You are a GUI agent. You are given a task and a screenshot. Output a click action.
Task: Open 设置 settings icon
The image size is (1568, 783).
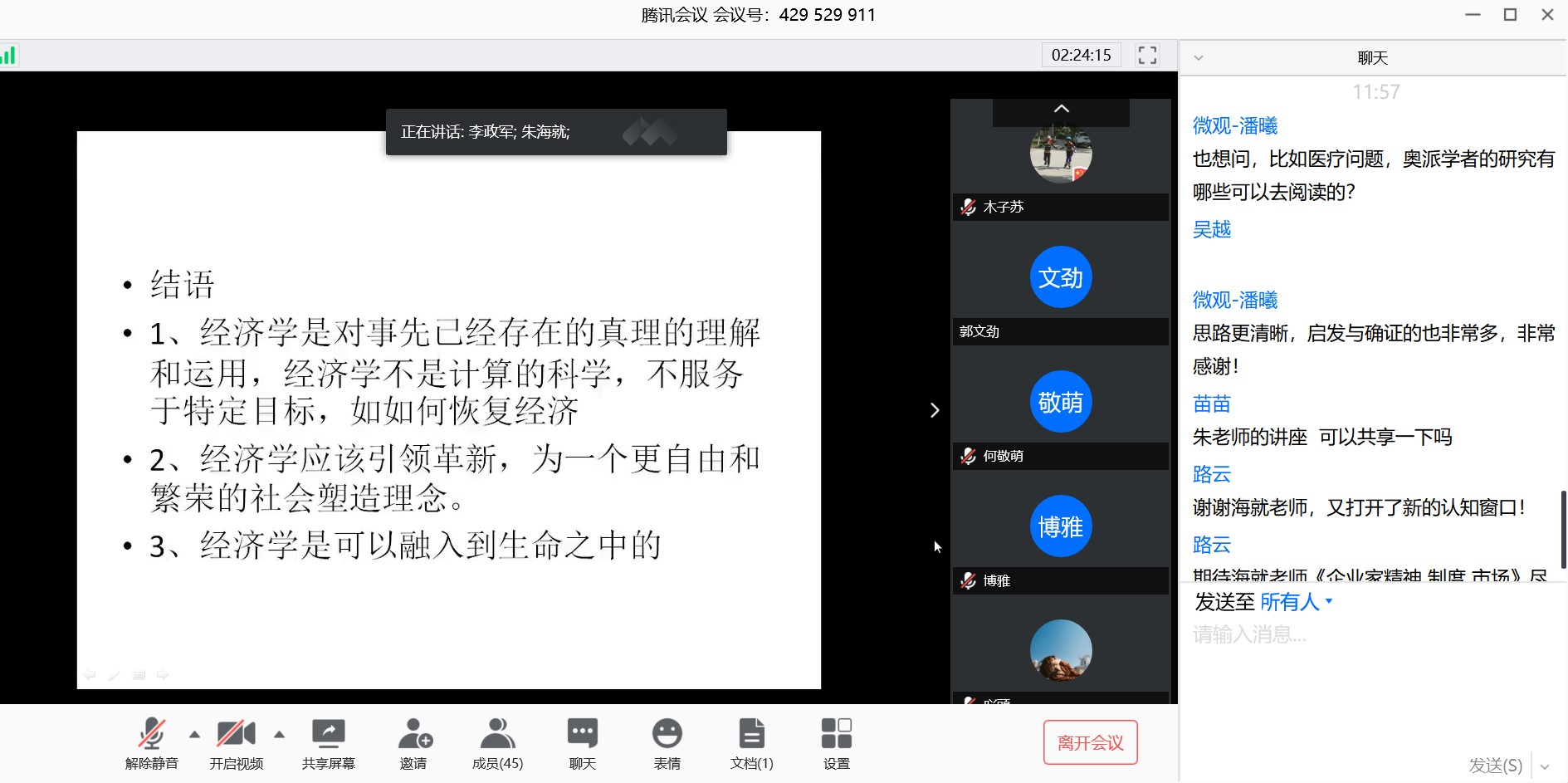tap(836, 742)
